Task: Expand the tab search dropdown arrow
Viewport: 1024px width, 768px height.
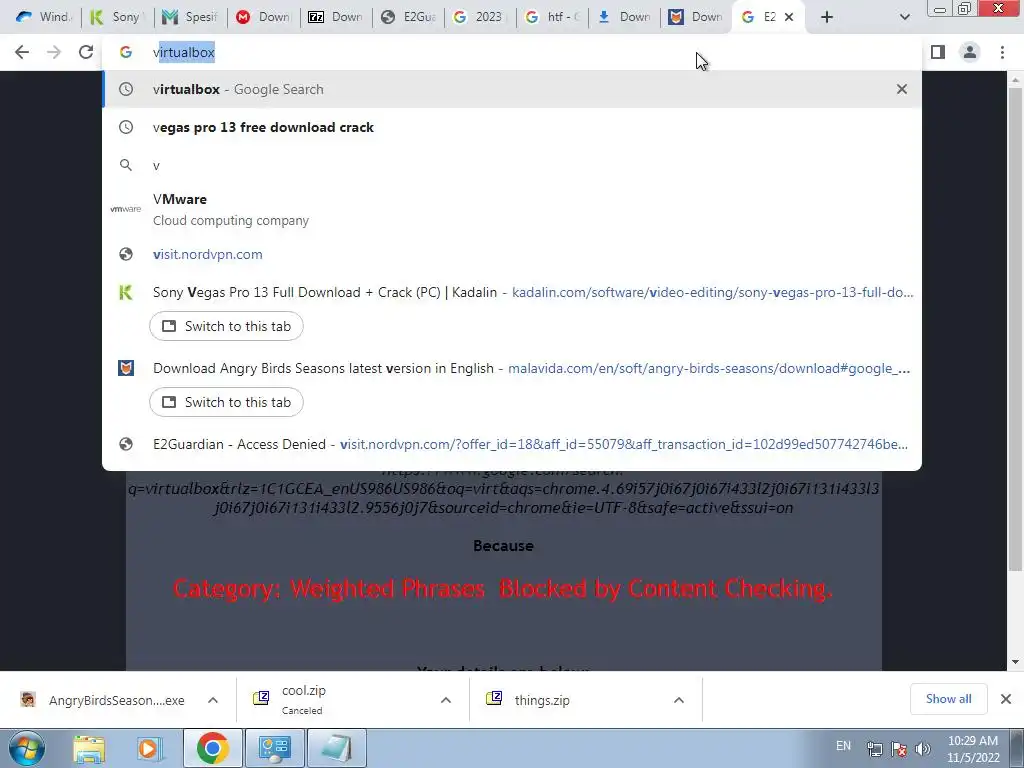Action: tap(904, 17)
